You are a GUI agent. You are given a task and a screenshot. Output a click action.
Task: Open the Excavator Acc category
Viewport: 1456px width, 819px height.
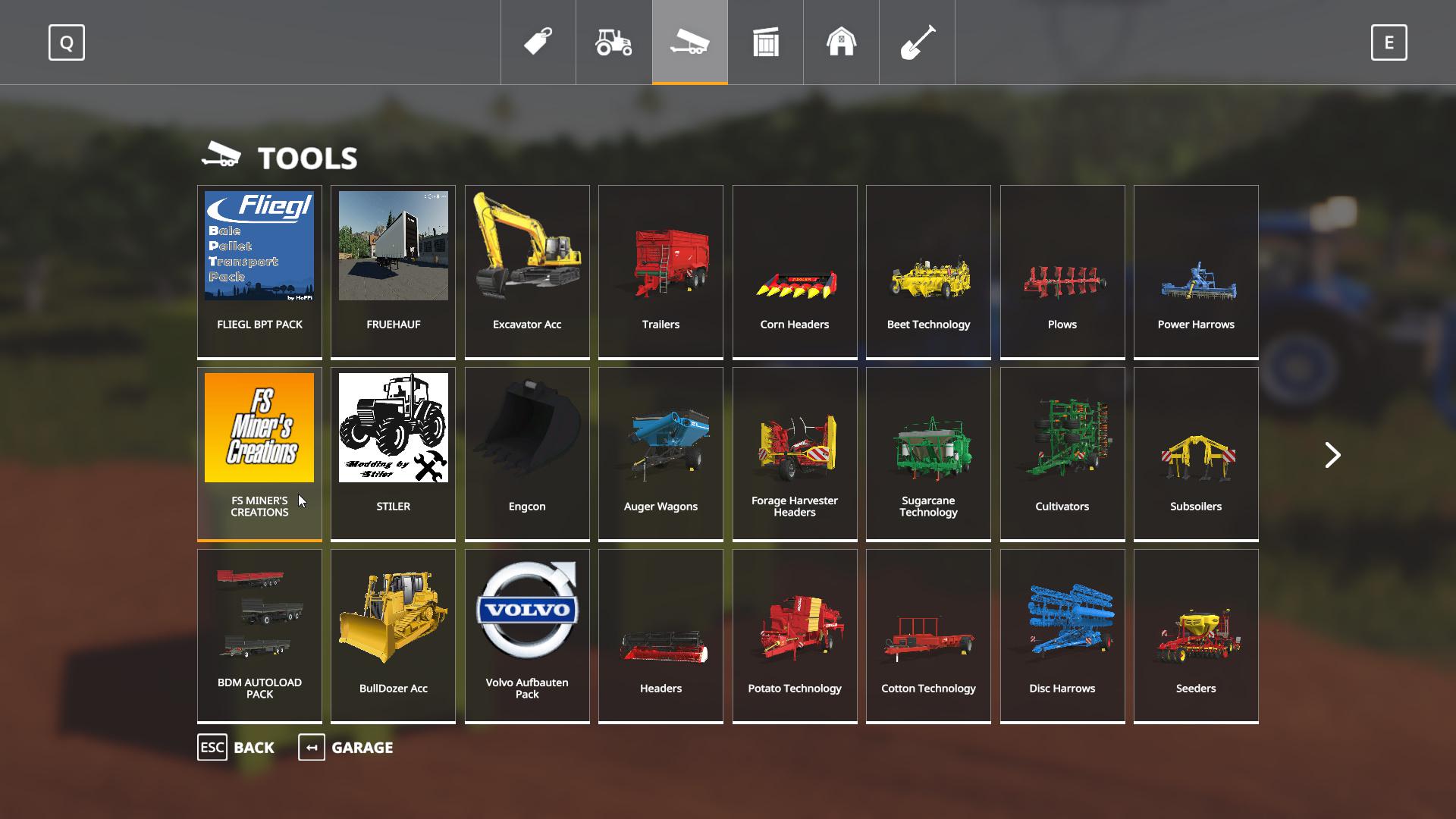coord(527,271)
